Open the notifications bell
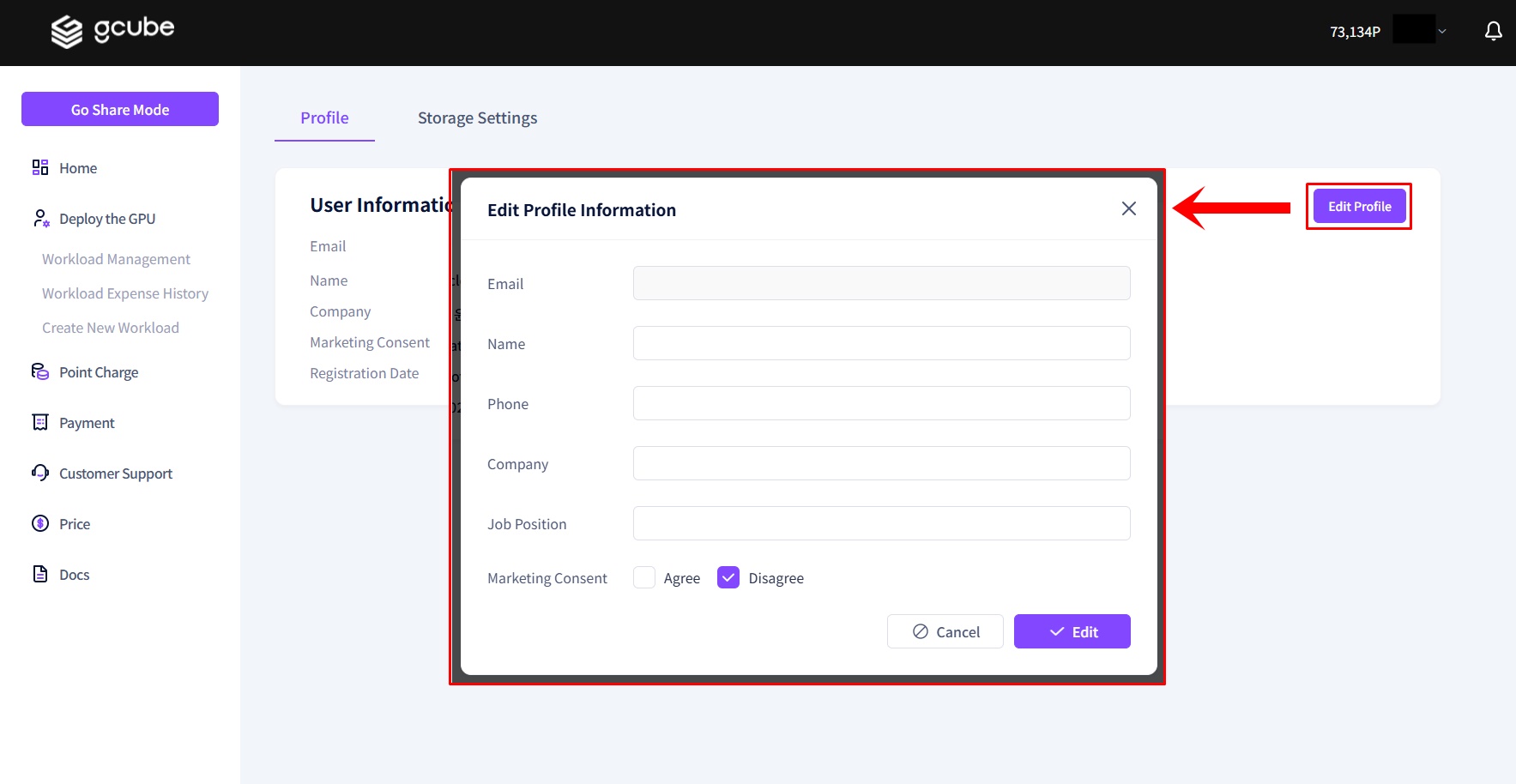Image resolution: width=1516 pixels, height=784 pixels. point(1493,32)
